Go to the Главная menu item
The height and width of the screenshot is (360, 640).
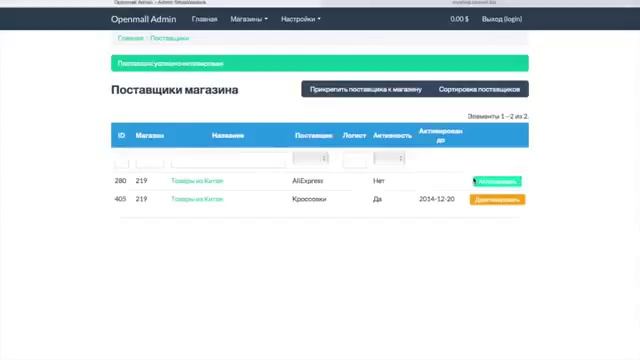204,19
